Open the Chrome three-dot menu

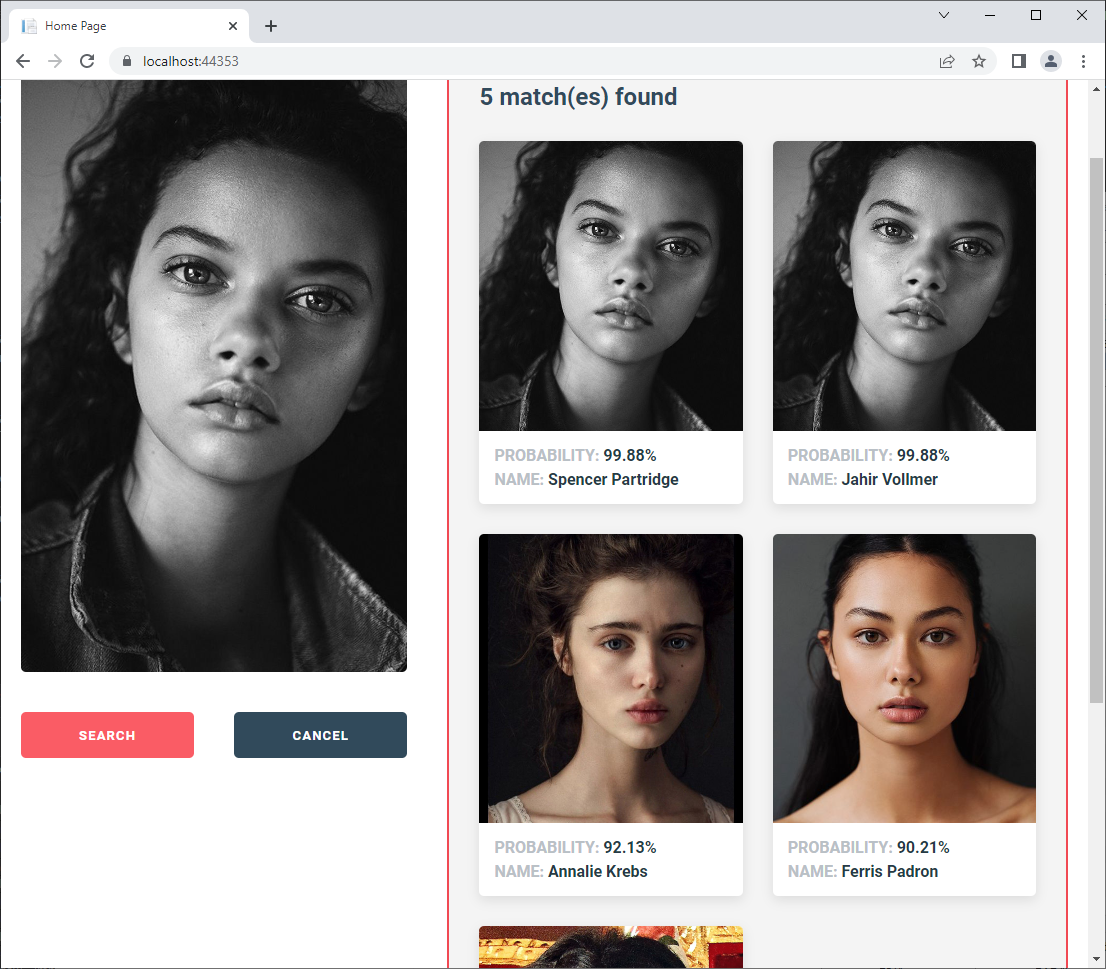click(x=1083, y=61)
